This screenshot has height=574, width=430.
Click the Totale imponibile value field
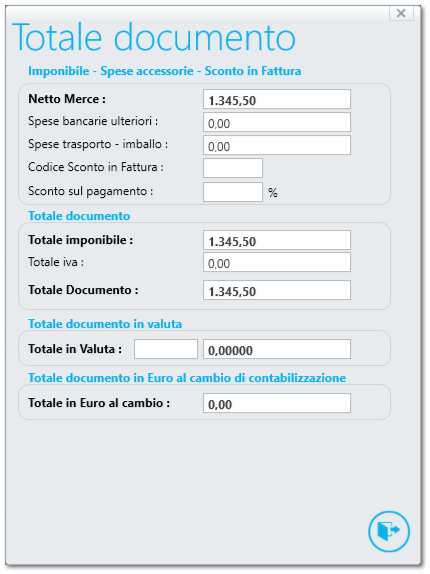pos(277,240)
